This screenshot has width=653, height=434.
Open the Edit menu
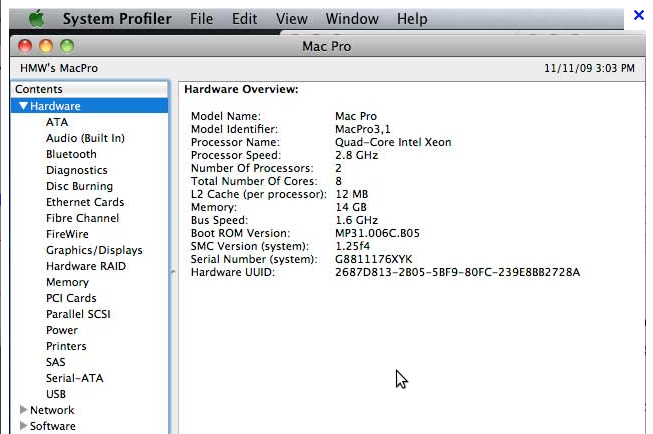[244, 19]
